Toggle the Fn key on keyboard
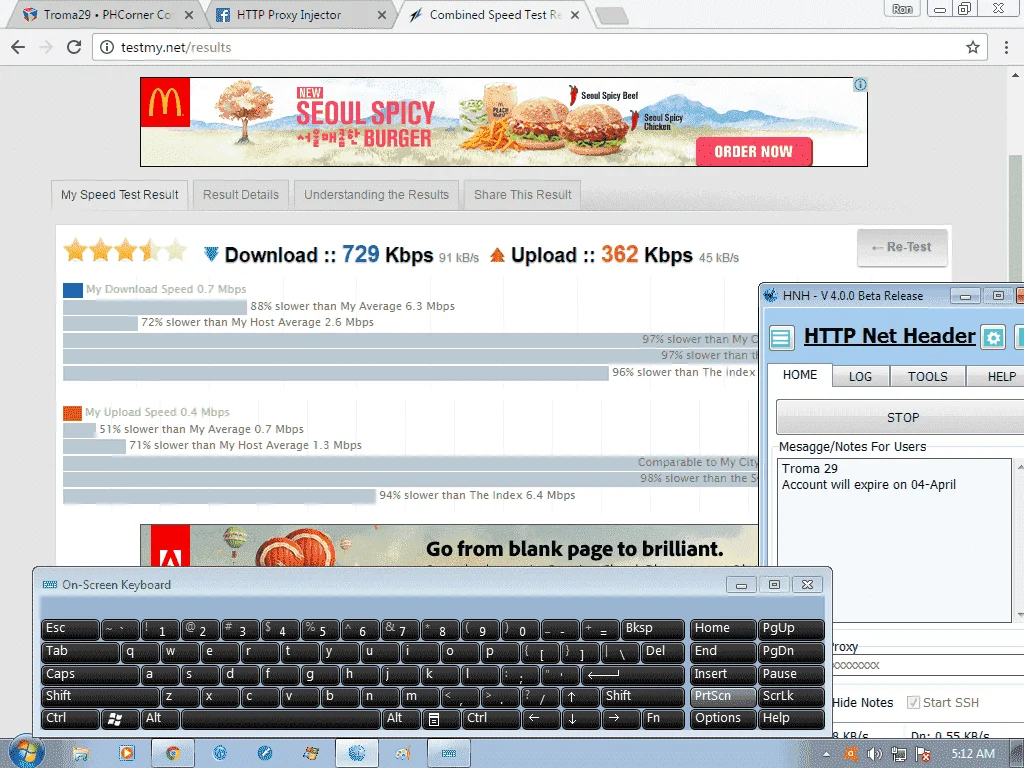Image resolution: width=1024 pixels, height=768 pixels. (x=663, y=718)
